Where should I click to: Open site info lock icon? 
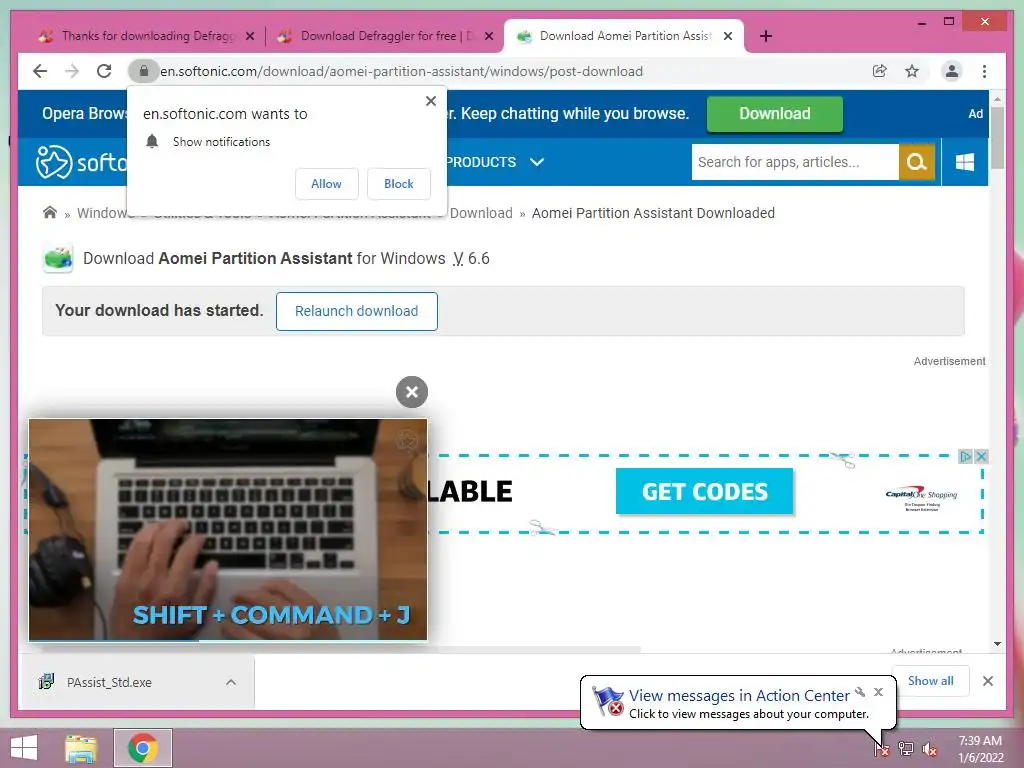(144, 71)
